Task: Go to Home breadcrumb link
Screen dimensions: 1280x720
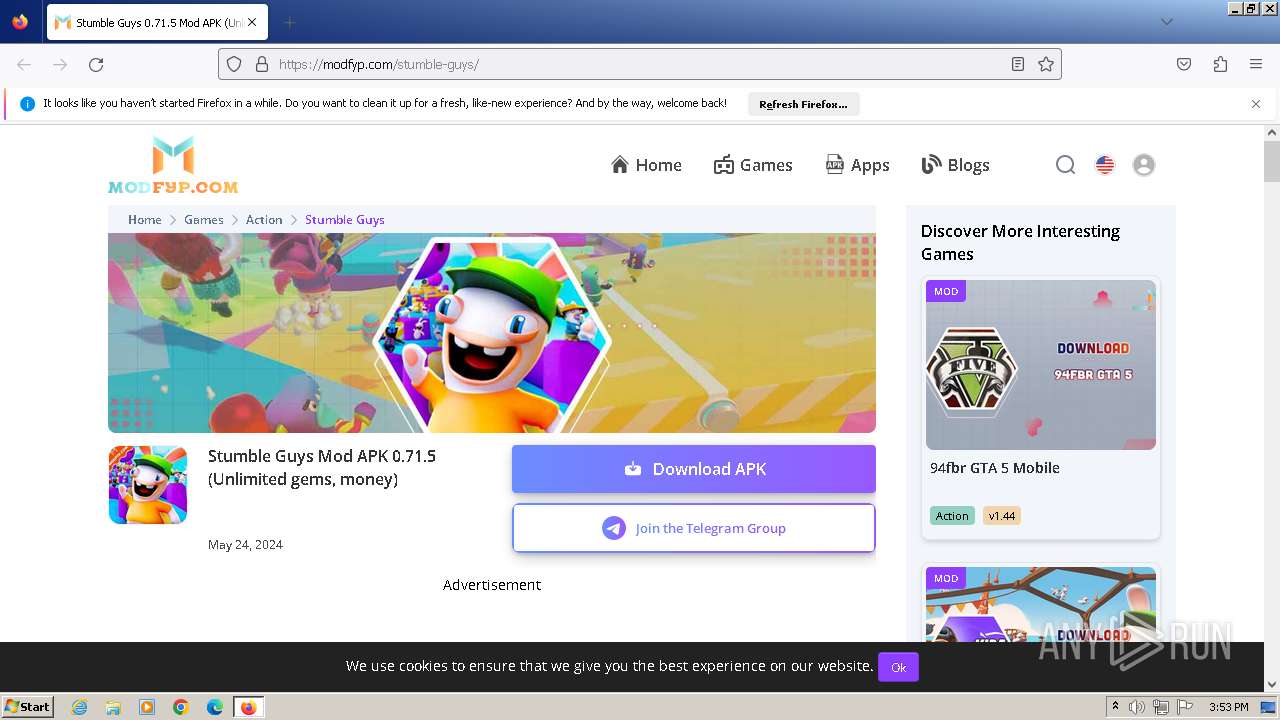Action: click(x=144, y=219)
